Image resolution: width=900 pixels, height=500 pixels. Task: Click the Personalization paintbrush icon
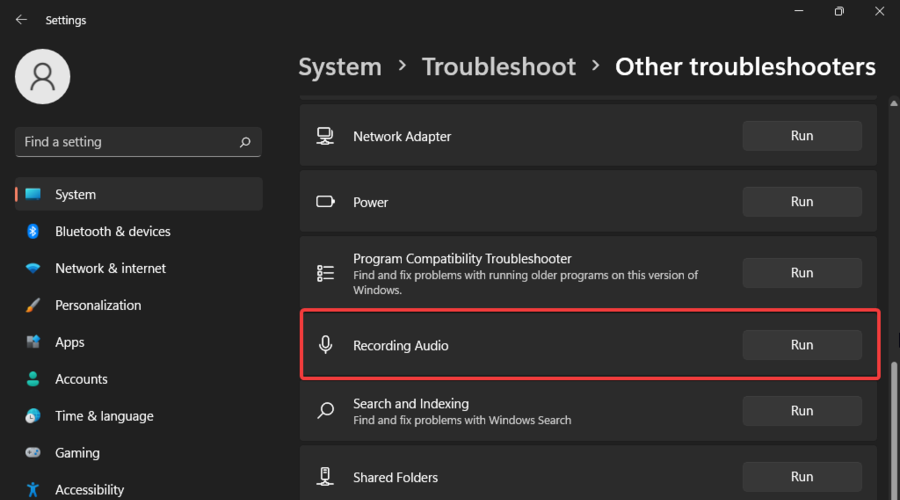[x=33, y=306]
